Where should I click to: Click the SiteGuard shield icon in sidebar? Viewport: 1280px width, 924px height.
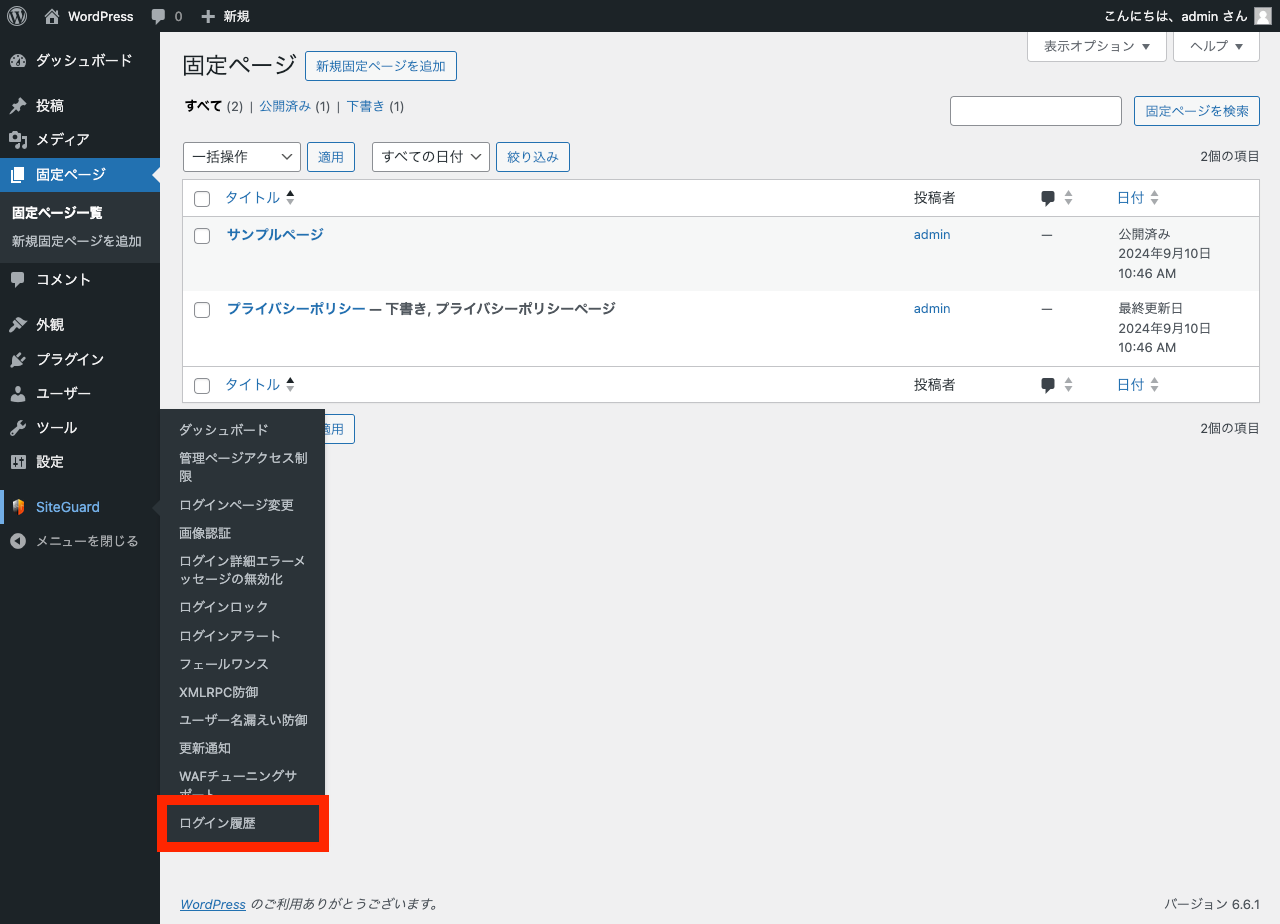coord(18,507)
